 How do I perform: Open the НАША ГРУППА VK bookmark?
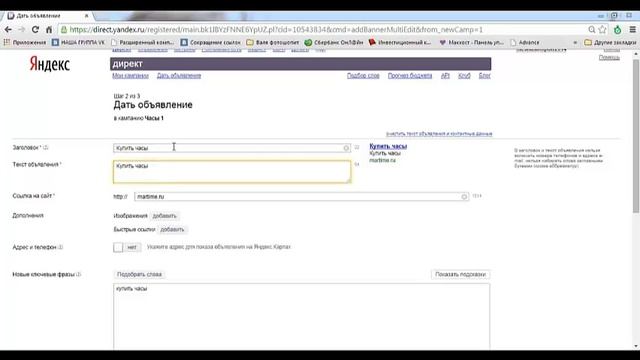[78, 42]
